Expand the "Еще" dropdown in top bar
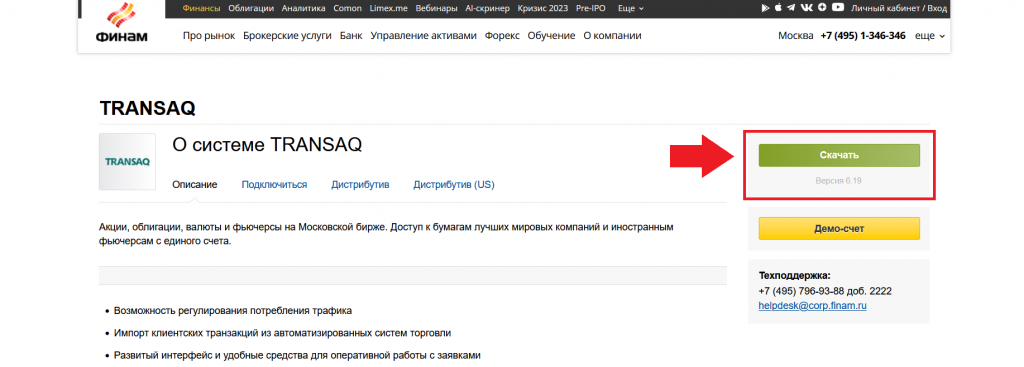The height and width of the screenshot is (367, 1024). [631, 8]
